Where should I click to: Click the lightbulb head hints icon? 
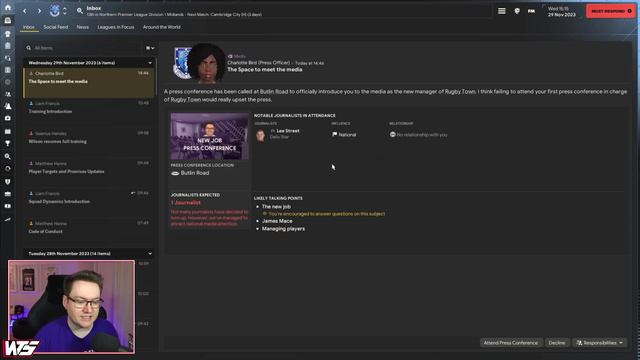coord(517,11)
